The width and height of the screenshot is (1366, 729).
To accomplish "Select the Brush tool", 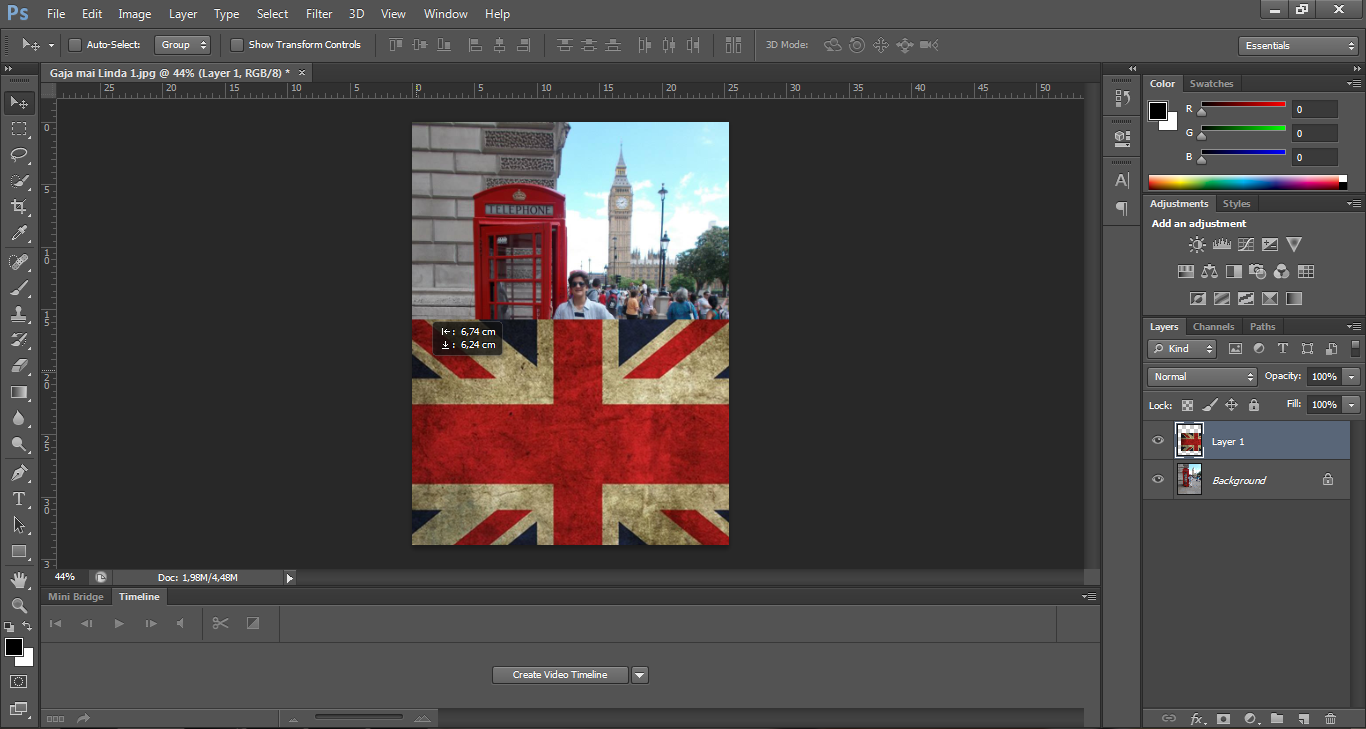I will pyautogui.click(x=19, y=288).
